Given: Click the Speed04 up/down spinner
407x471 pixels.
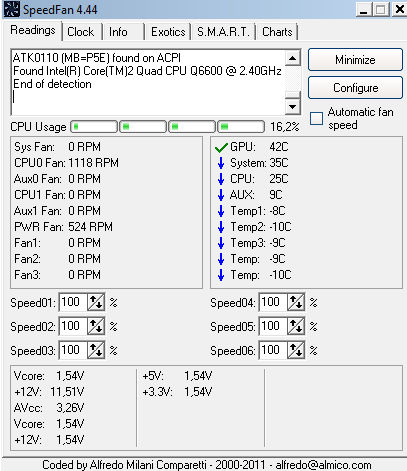Looking at the screenshot, I should tap(296, 302).
